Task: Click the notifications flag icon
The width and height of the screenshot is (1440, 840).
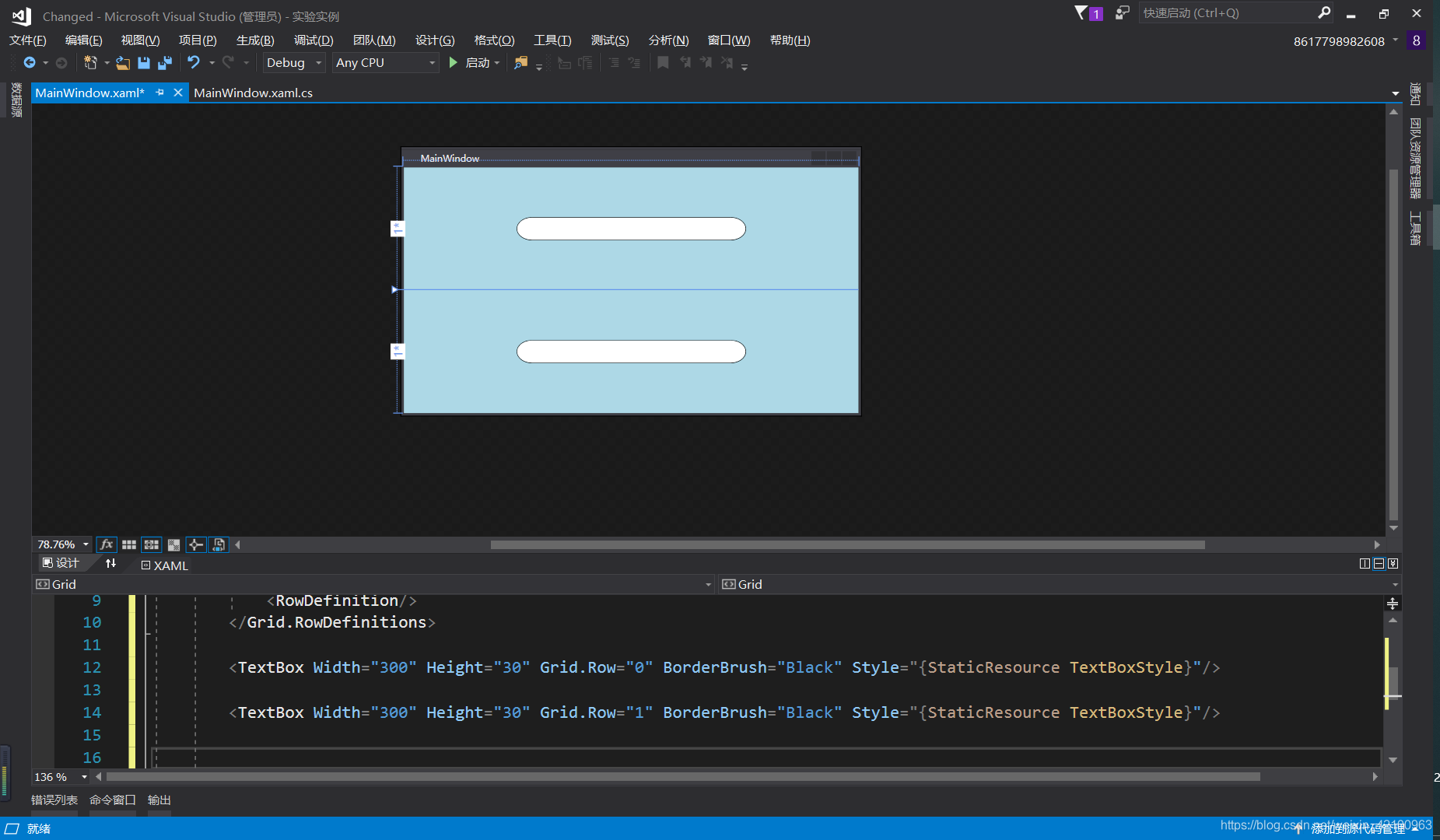Action: click(1082, 12)
